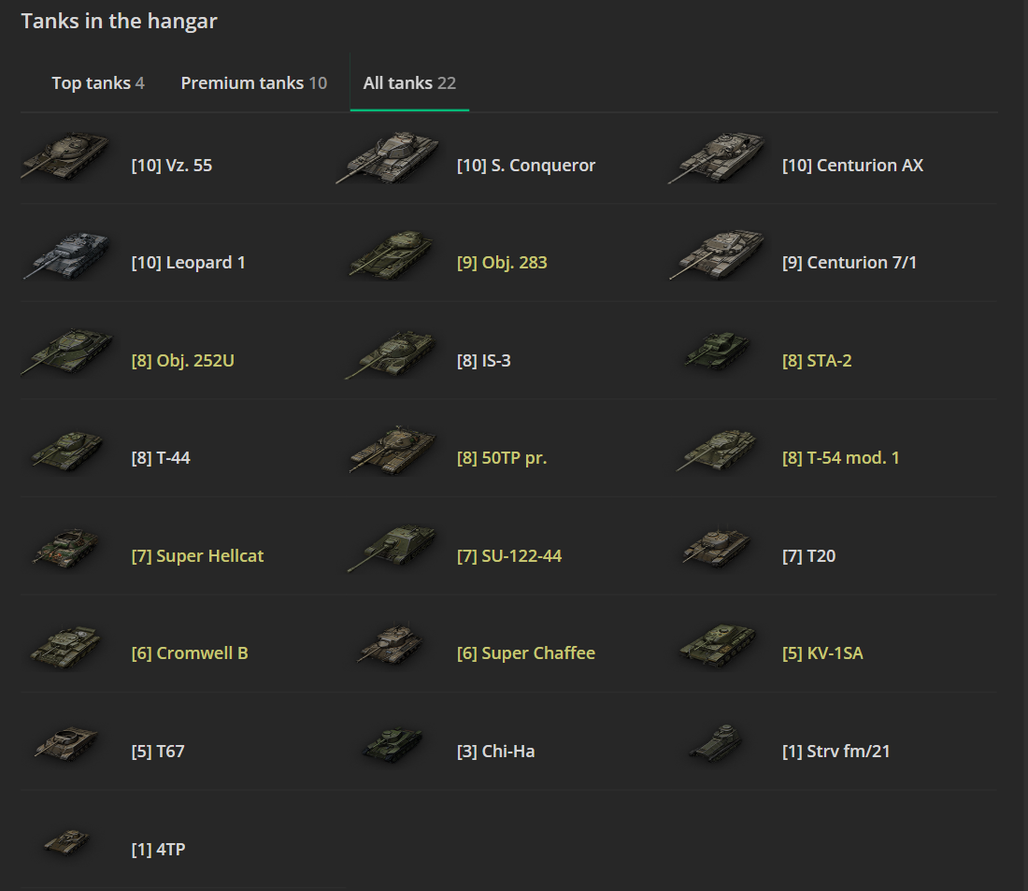Click the 50TP pr. tank image
This screenshot has width=1028, height=891.
pyautogui.click(x=393, y=450)
